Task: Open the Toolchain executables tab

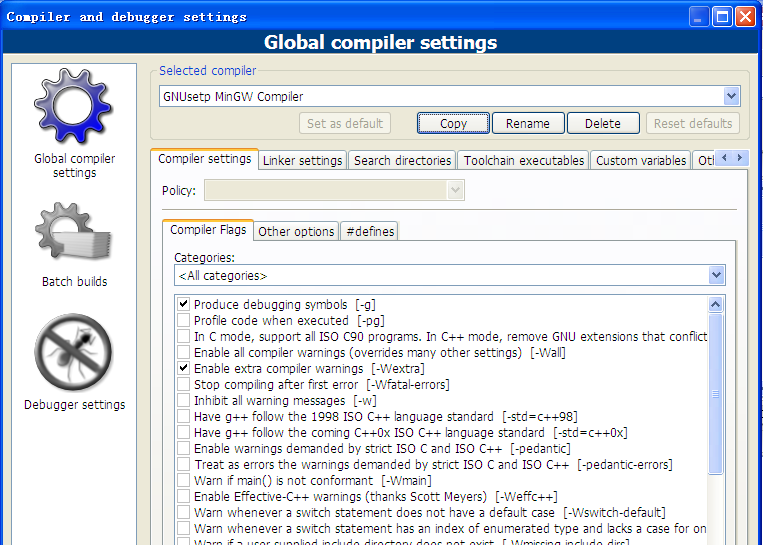Action: click(524, 161)
